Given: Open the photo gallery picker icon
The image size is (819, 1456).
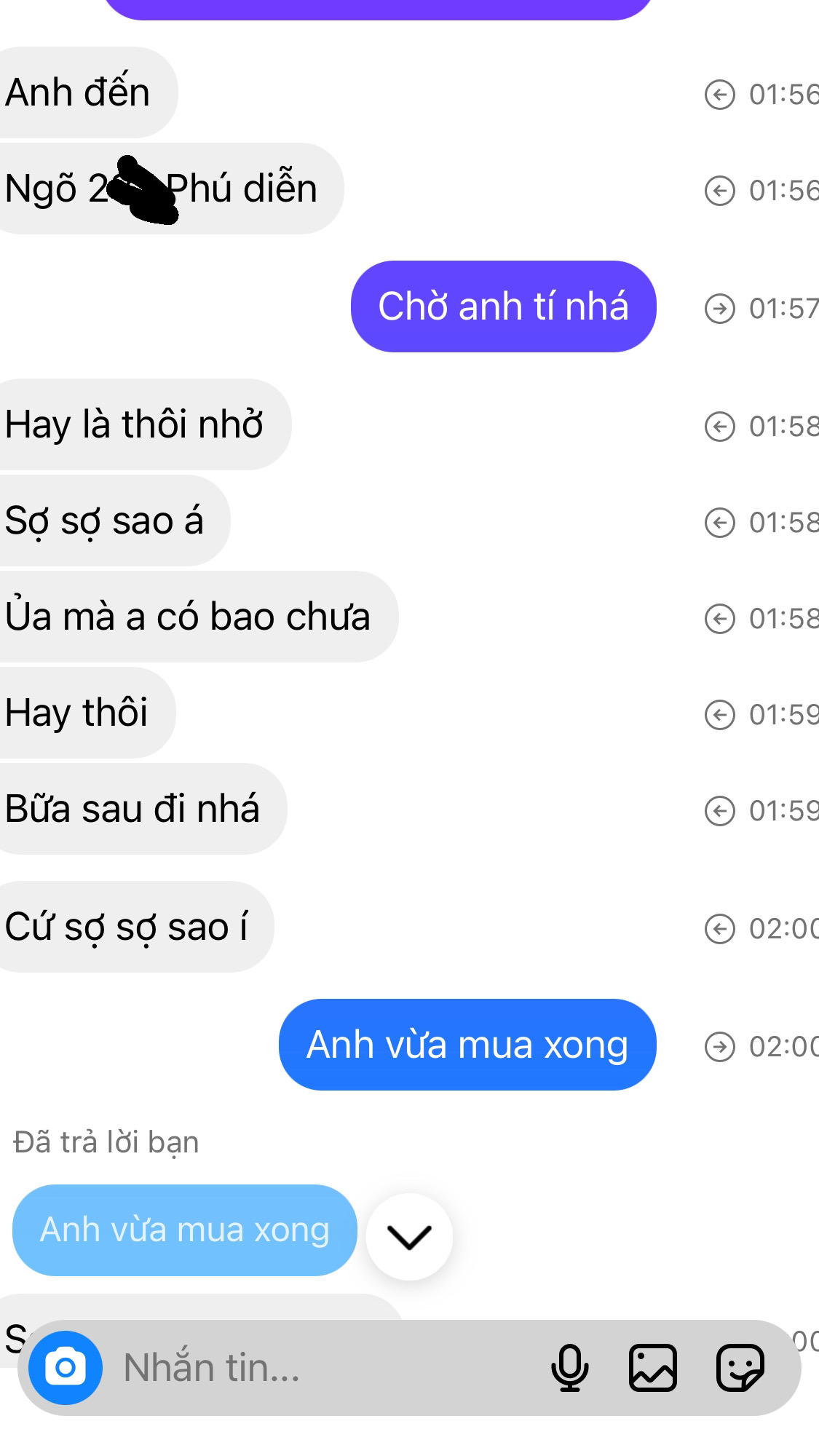Looking at the screenshot, I should [652, 1368].
